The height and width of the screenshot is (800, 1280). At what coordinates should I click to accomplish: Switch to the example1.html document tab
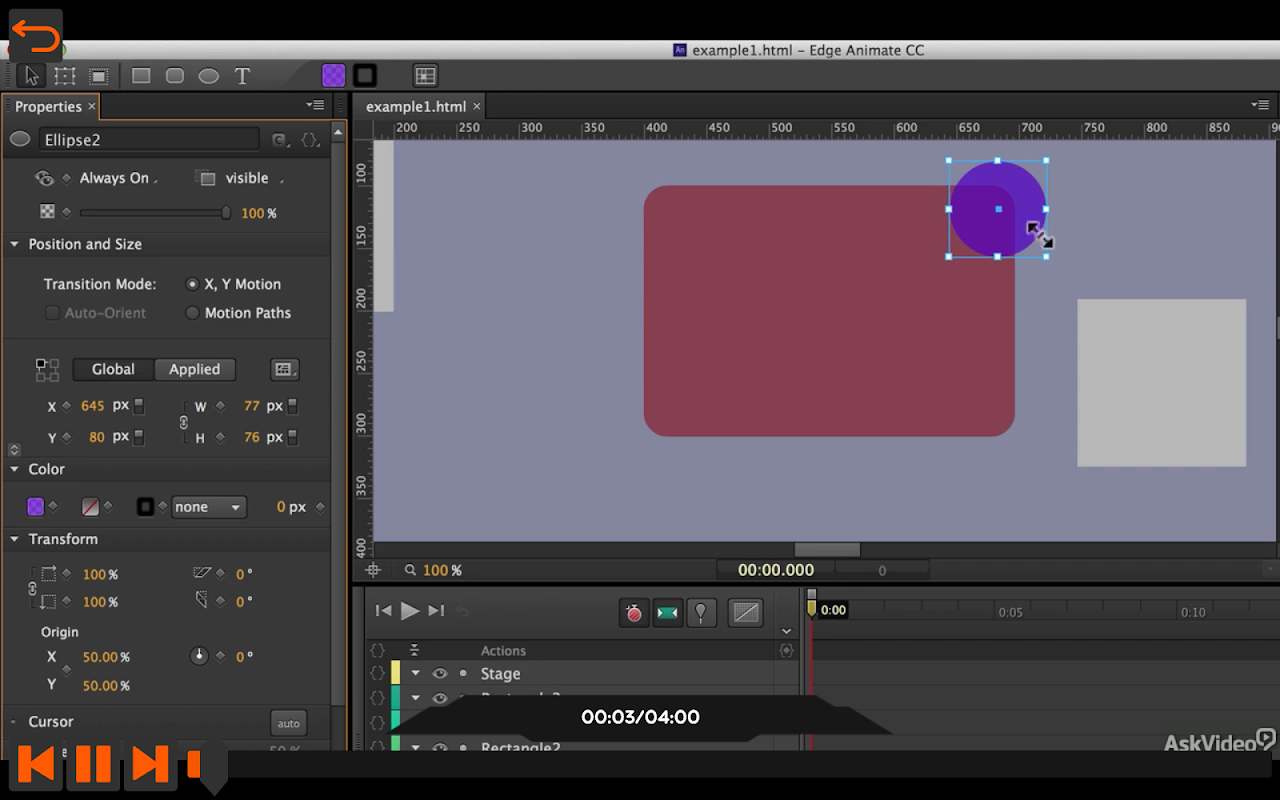pyautogui.click(x=416, y=106)
